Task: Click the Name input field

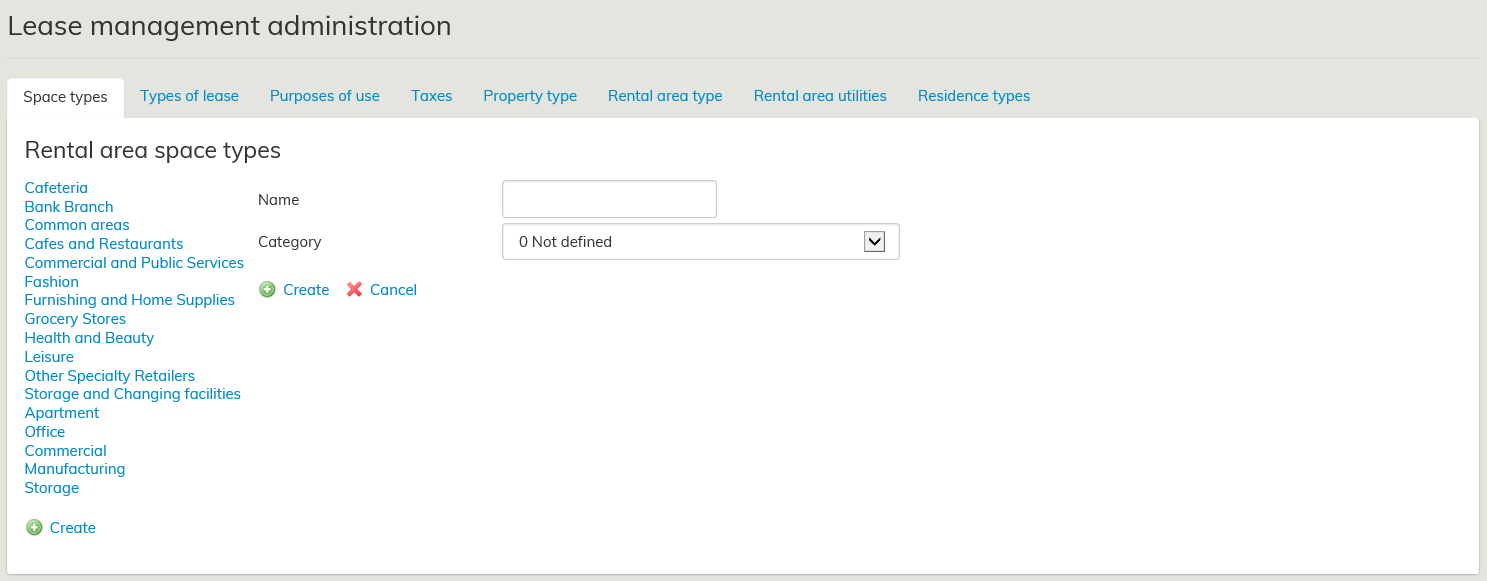Action: (609, 199)
